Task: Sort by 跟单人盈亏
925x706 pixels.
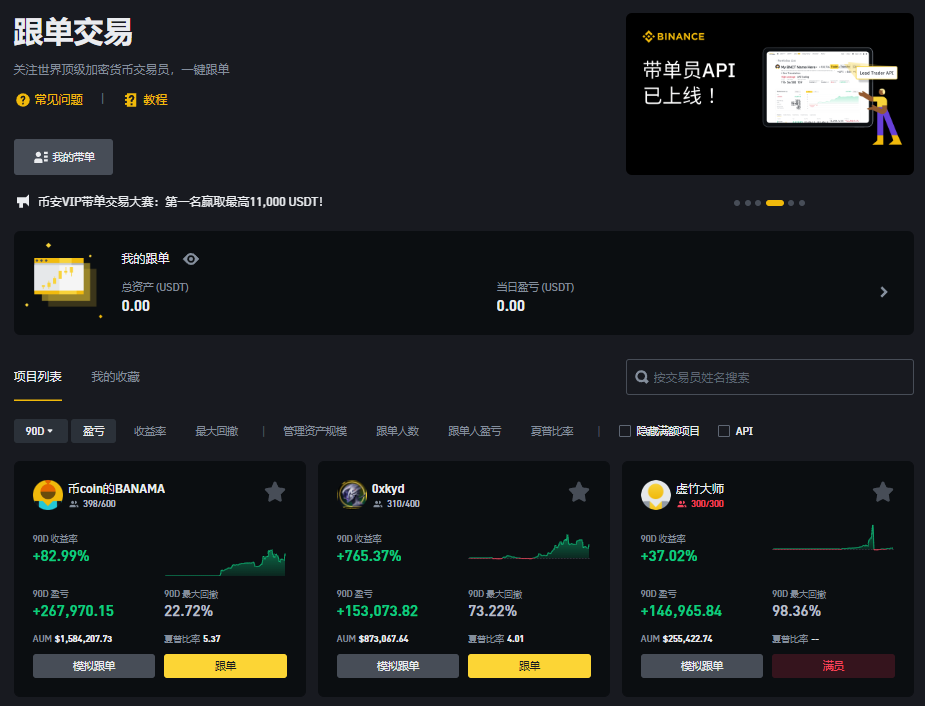Action: (x=475, y=431)
